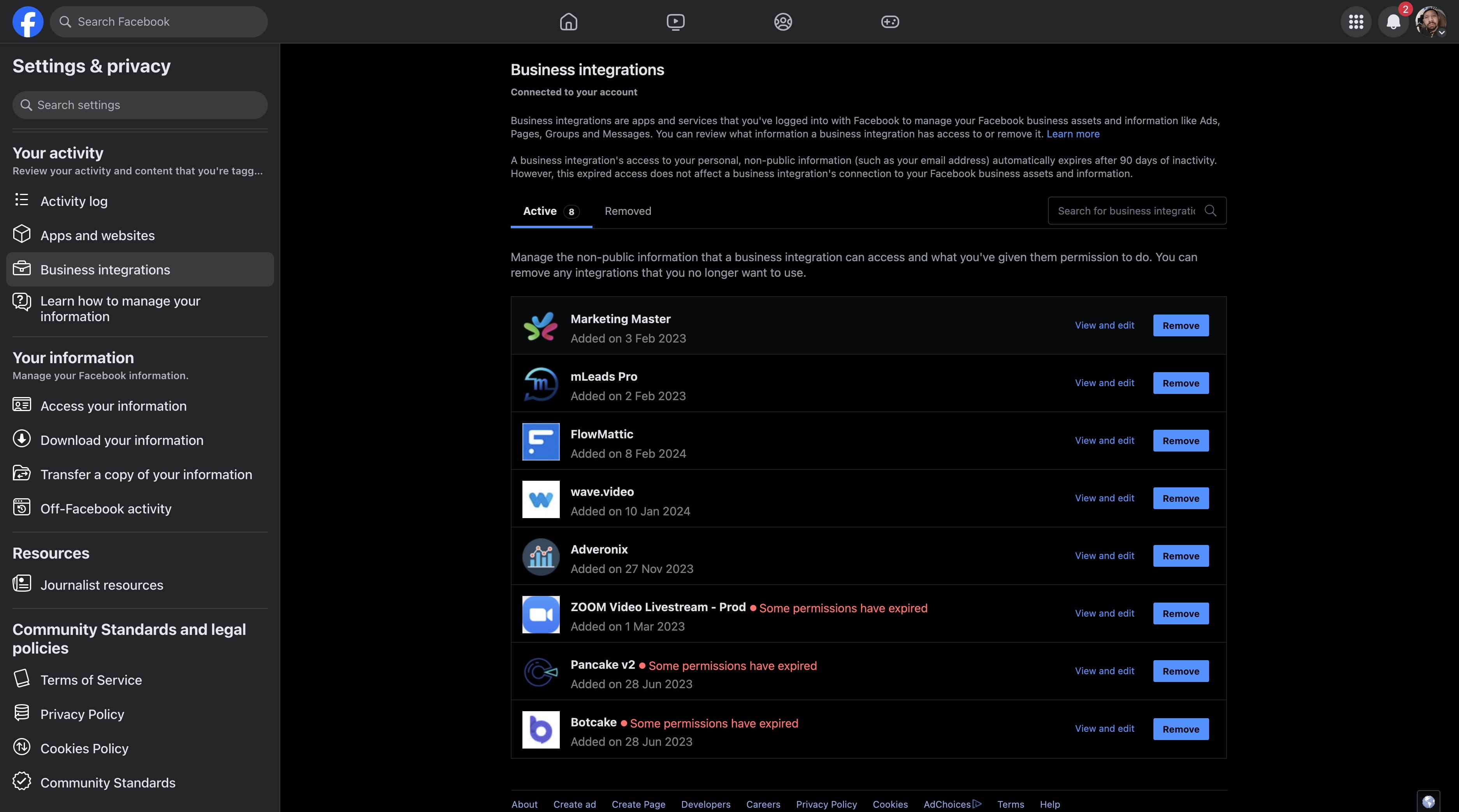This screenshot has height=812, width=1459.
Task: Click the Help footer link
Action: 1049,804
